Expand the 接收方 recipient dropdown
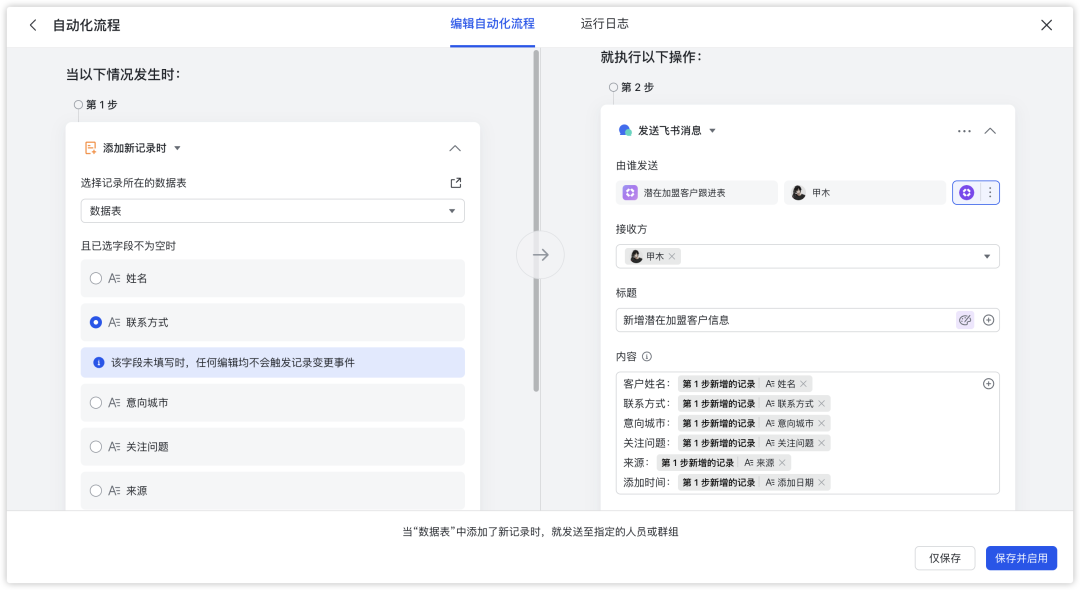Screen dimensions: 1080x590 click(x=987, y=257)
